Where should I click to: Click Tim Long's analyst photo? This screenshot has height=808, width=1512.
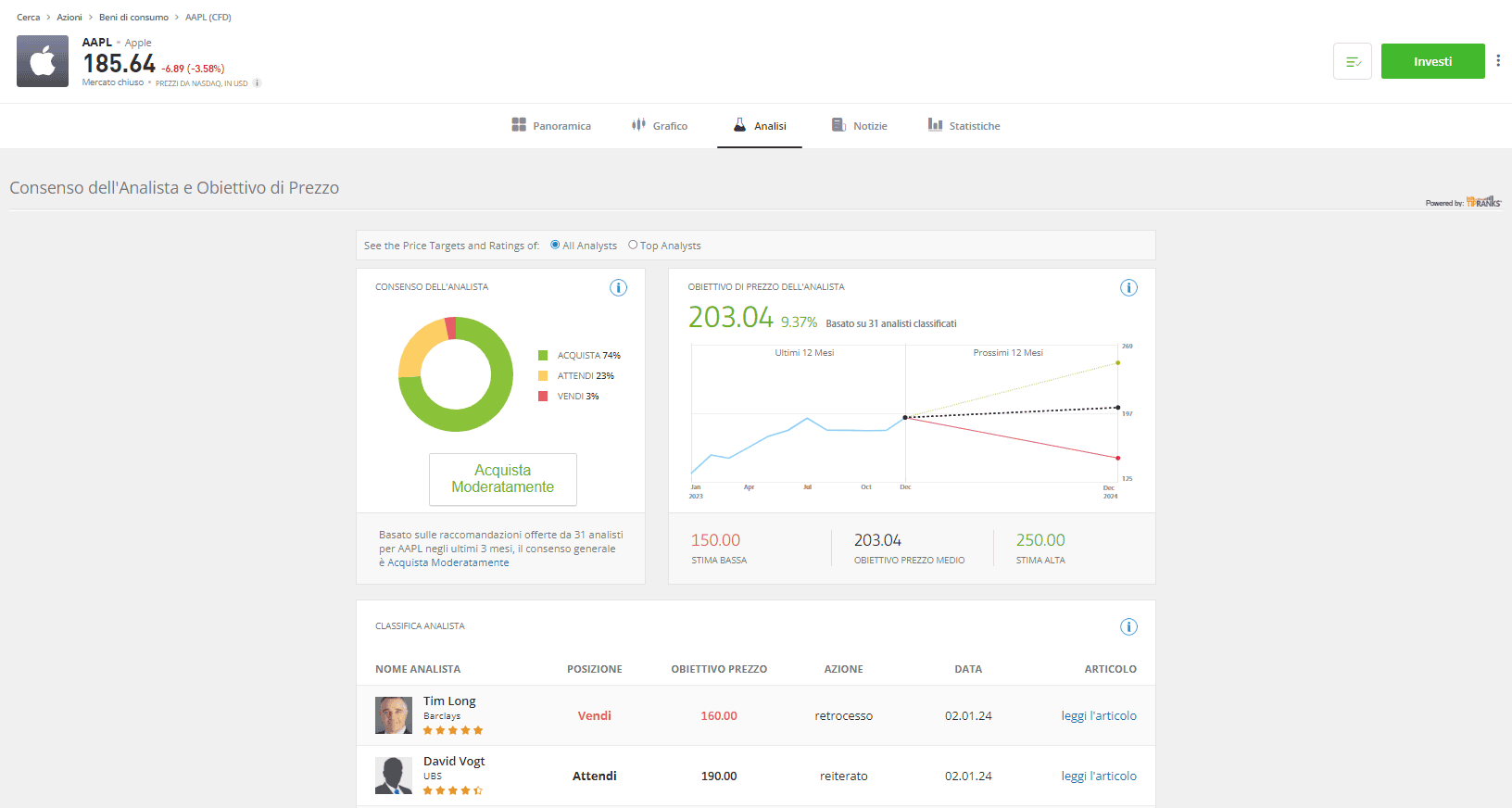coord(394,715)
